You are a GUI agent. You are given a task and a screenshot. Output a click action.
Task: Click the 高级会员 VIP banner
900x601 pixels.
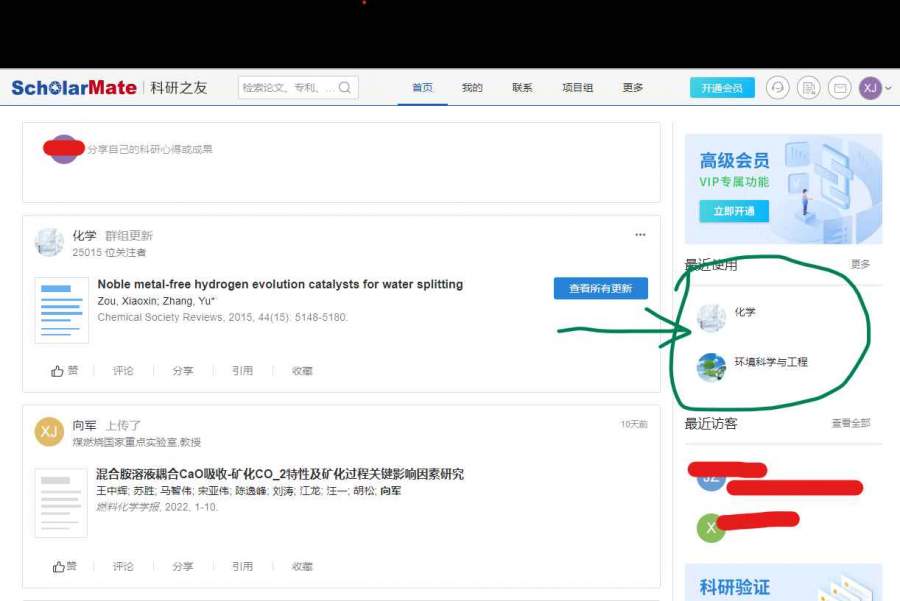[783, 189]
